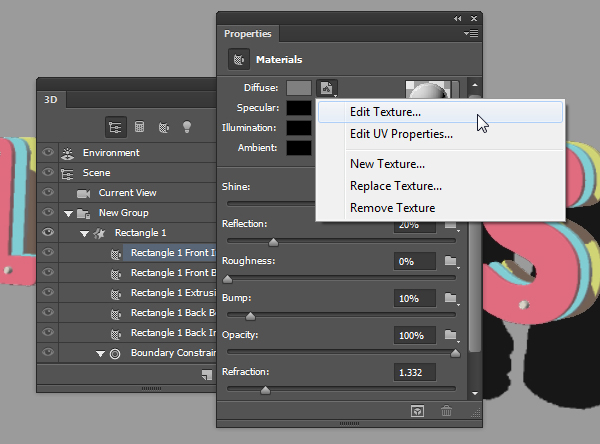Click the Opacity percentage field
Image resolution: width=600 pixels, height=444 pixels.
(415, 335)
